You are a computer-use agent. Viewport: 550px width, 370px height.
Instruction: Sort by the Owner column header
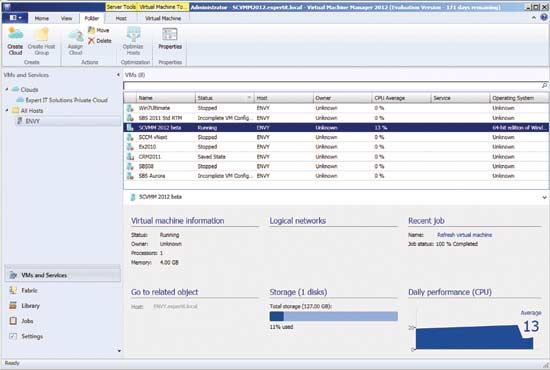click(342, 98)
